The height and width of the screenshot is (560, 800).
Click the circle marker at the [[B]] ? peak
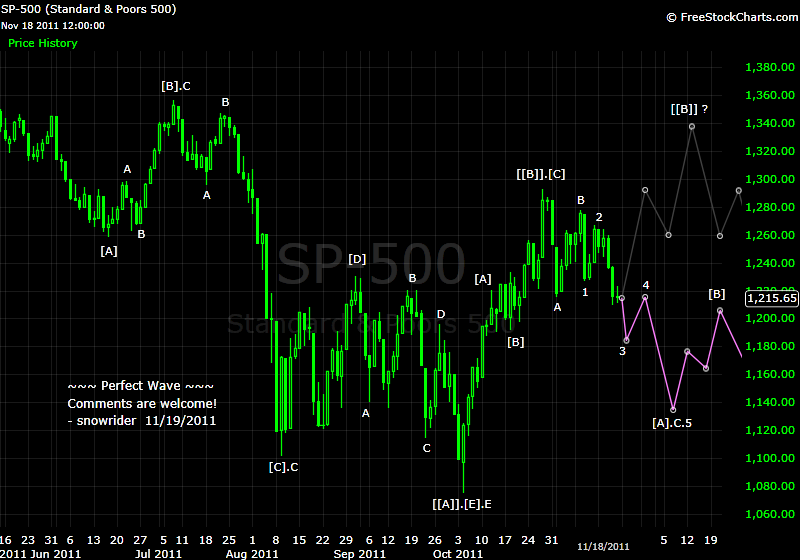[x=692, y=126]
